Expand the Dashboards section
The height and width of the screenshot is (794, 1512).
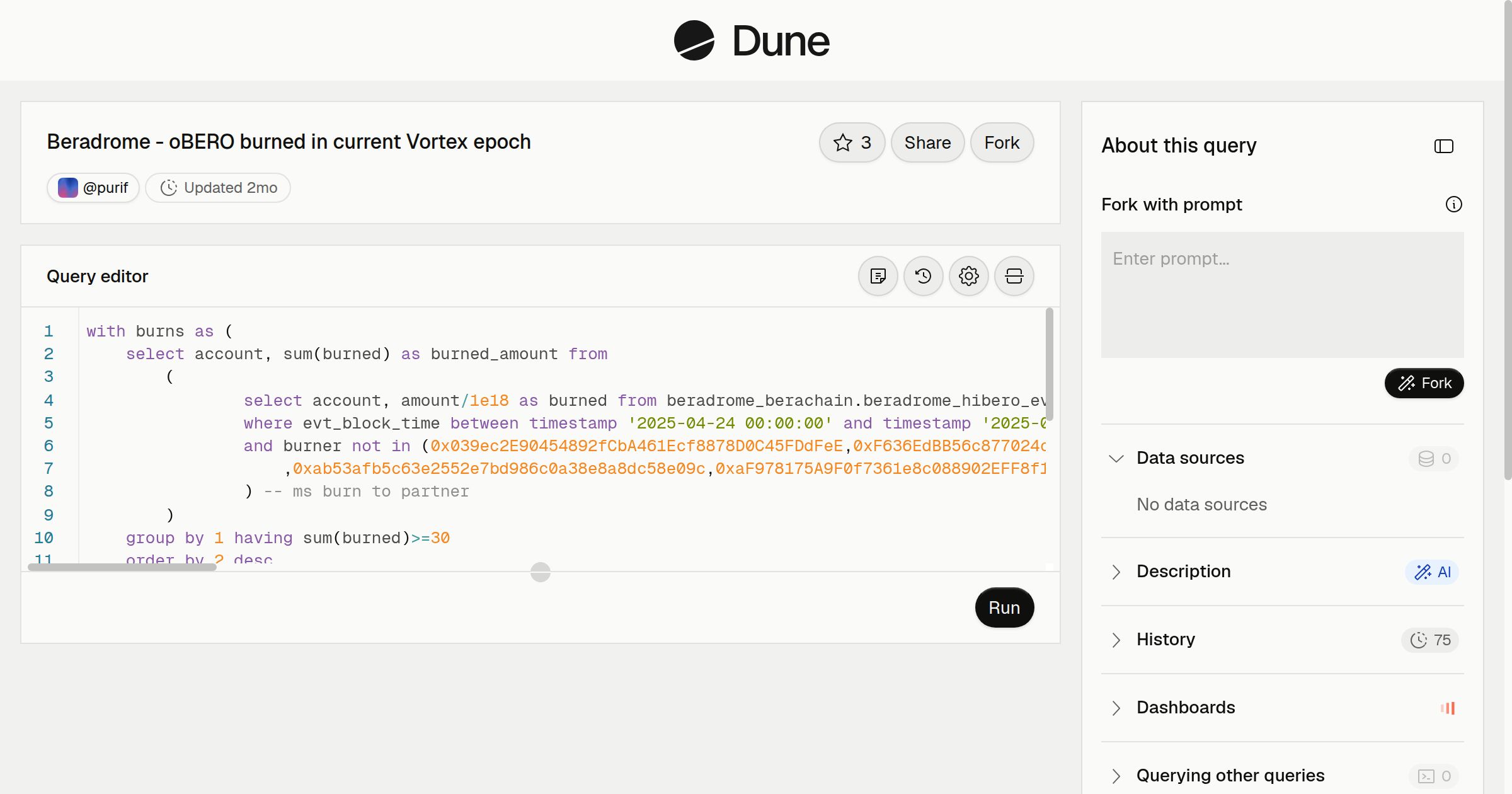pos(1116,708)
